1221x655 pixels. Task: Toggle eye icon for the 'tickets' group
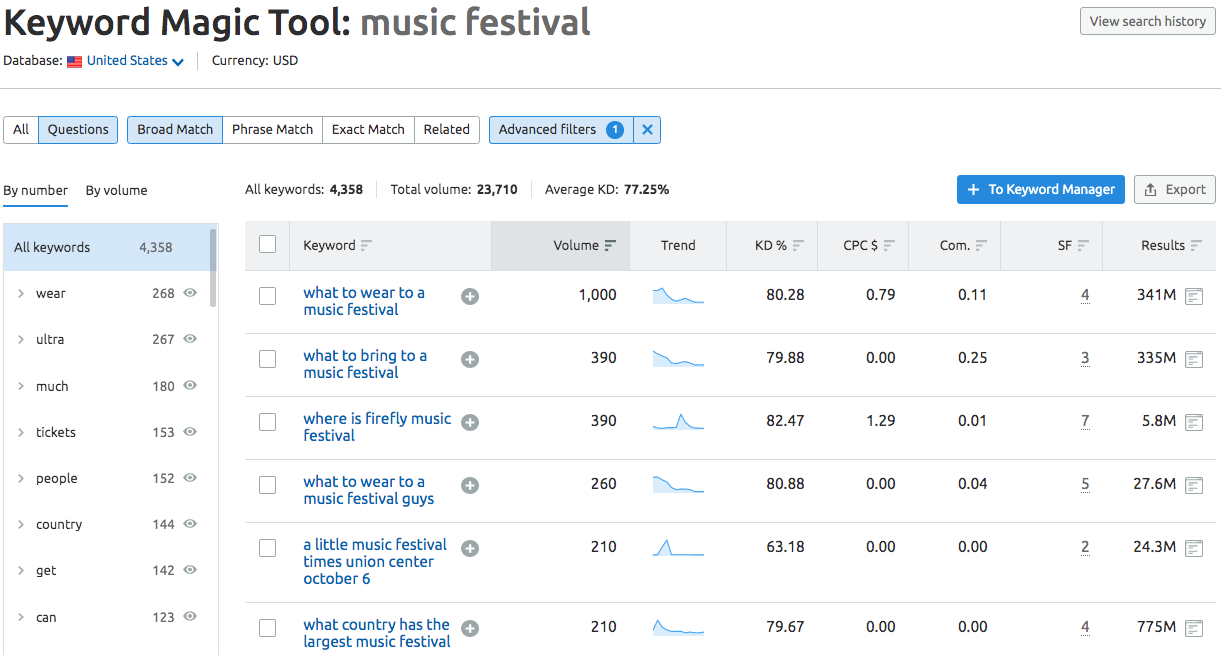(x=190, y=432)
